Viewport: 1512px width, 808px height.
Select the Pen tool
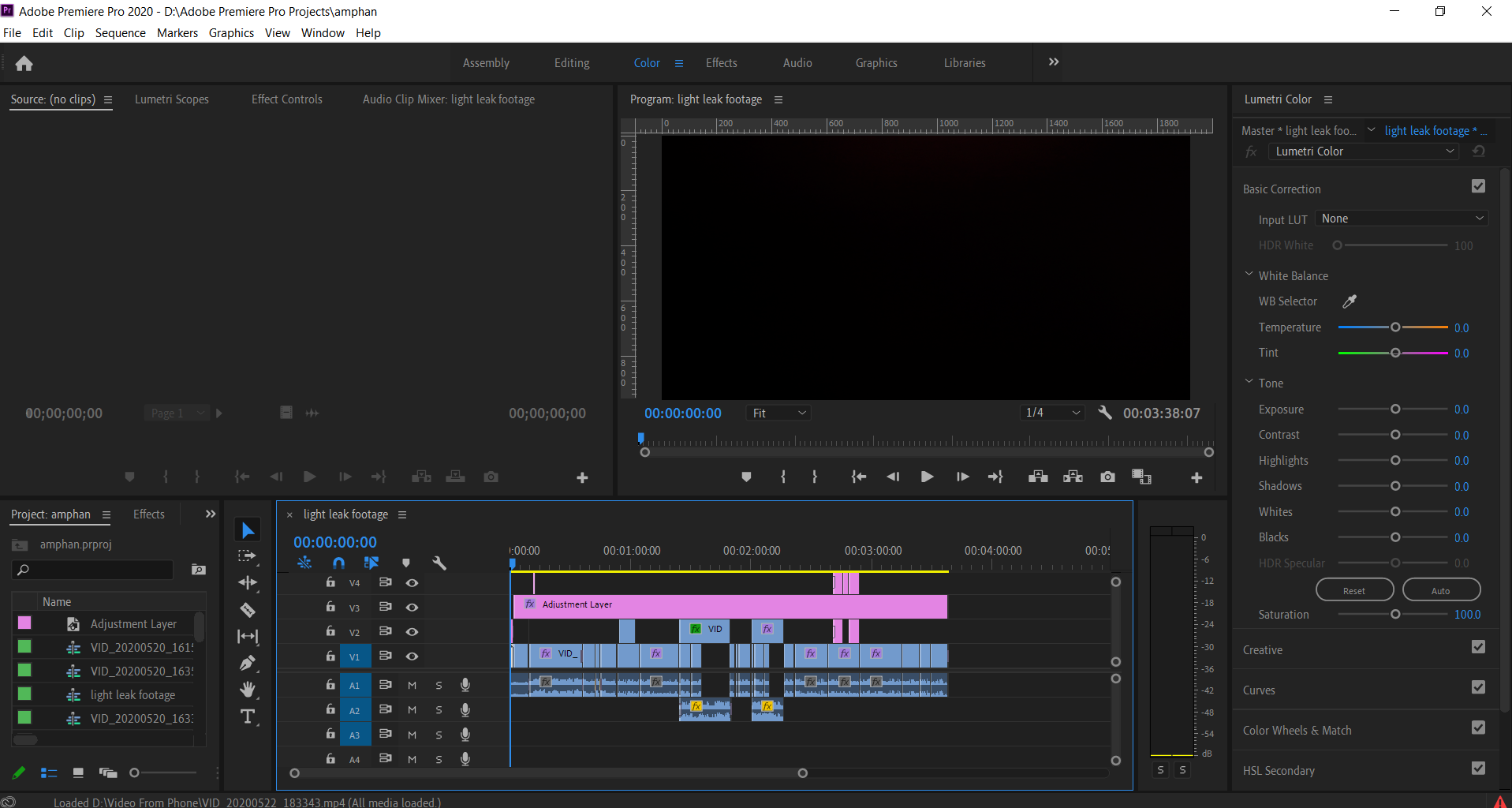click(248, 663)
